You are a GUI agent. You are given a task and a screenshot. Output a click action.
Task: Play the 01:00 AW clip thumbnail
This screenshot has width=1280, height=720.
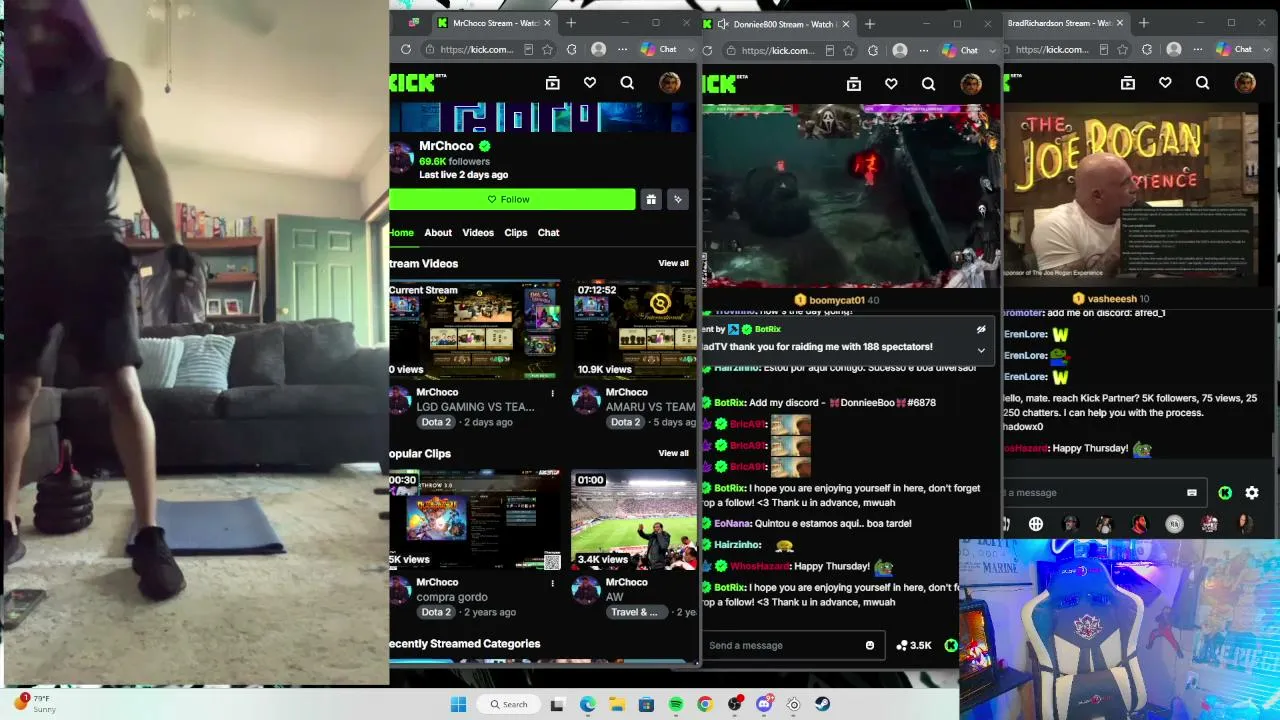634,520
